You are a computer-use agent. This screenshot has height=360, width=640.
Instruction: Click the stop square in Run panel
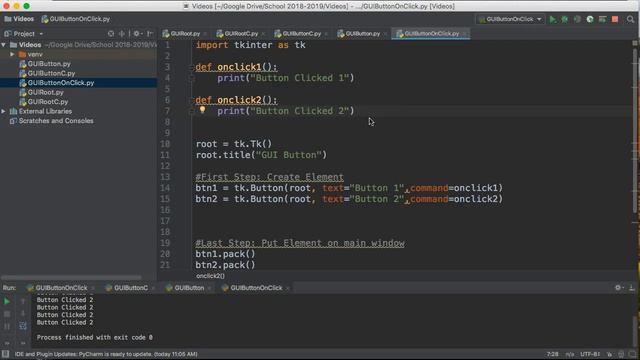click(x=7, y=314)
